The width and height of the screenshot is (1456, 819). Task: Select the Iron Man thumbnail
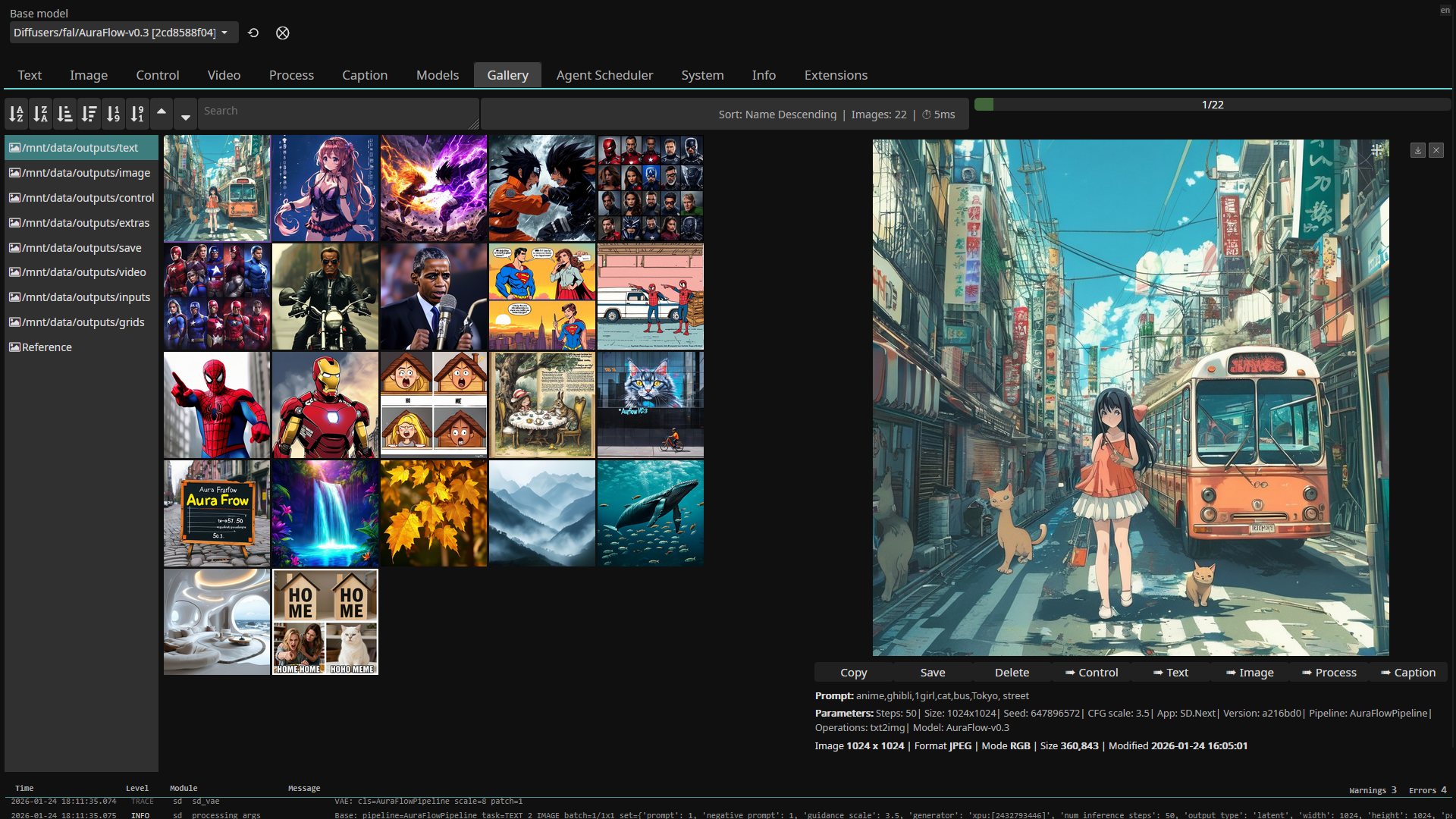325,405
